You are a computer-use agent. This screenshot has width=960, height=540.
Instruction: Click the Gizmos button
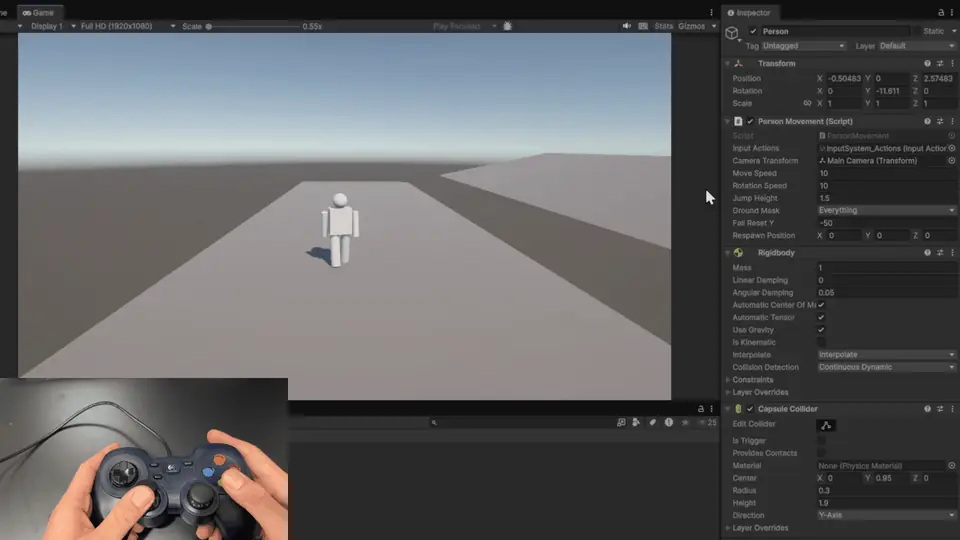[x=691, y=26]
